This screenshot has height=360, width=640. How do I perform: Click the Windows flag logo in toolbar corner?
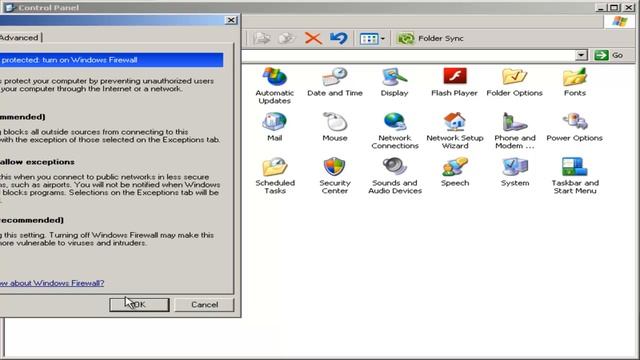pos(620,21)
